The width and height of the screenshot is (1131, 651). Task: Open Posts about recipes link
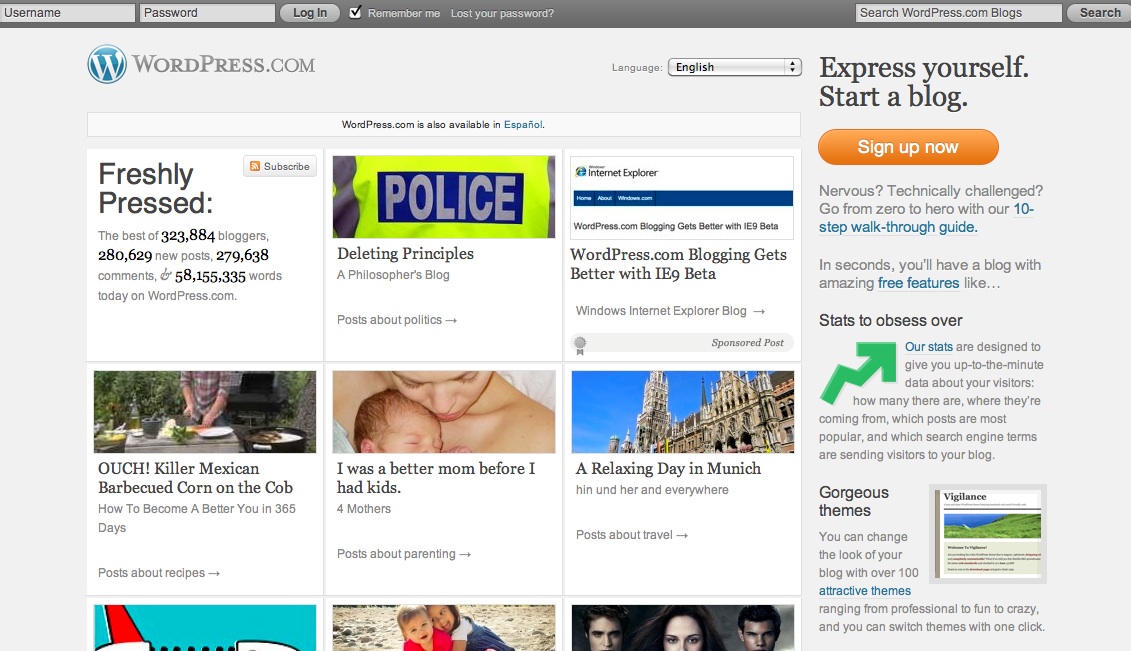click(x=159, y=572)
